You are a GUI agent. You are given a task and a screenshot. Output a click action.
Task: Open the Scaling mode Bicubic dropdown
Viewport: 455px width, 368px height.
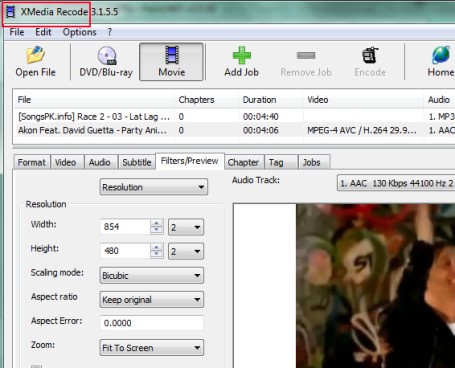[152, 275]
